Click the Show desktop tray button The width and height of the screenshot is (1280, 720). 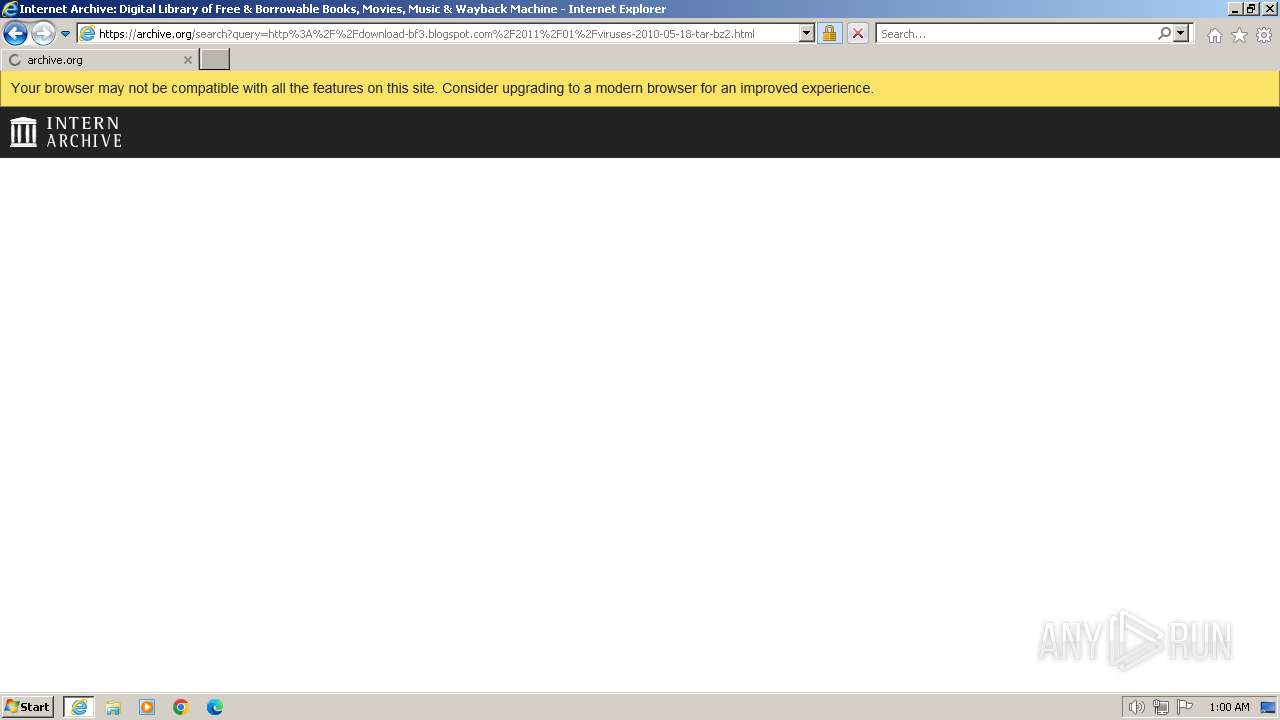pyautogui.click(x=1268, y=707)
